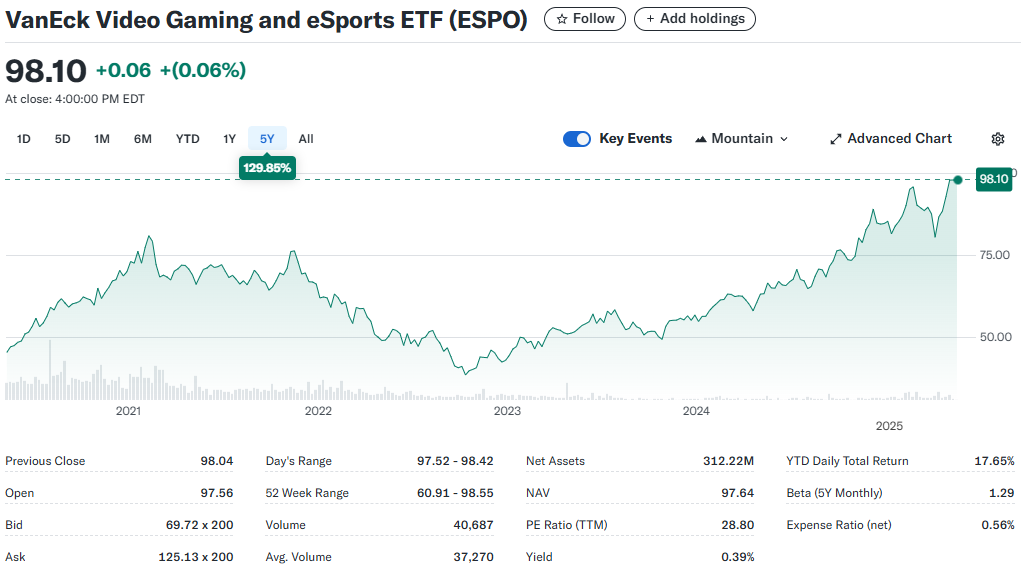Click the 75.00 price axis label
Screen dimensions: 1036x569
pyautogui.click(x=995, y=255)
